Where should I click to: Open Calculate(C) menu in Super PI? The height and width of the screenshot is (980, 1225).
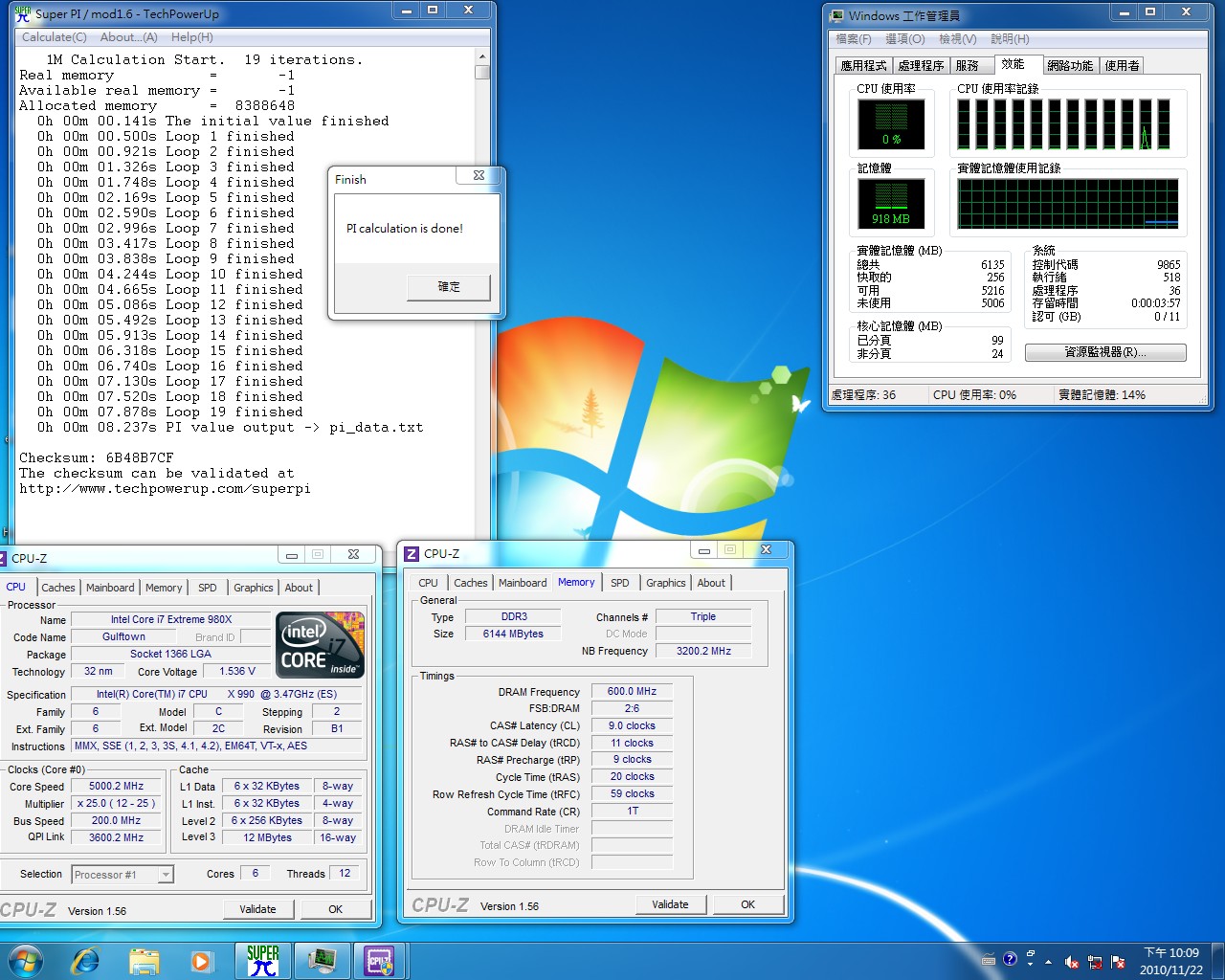[x=54, y=37]
